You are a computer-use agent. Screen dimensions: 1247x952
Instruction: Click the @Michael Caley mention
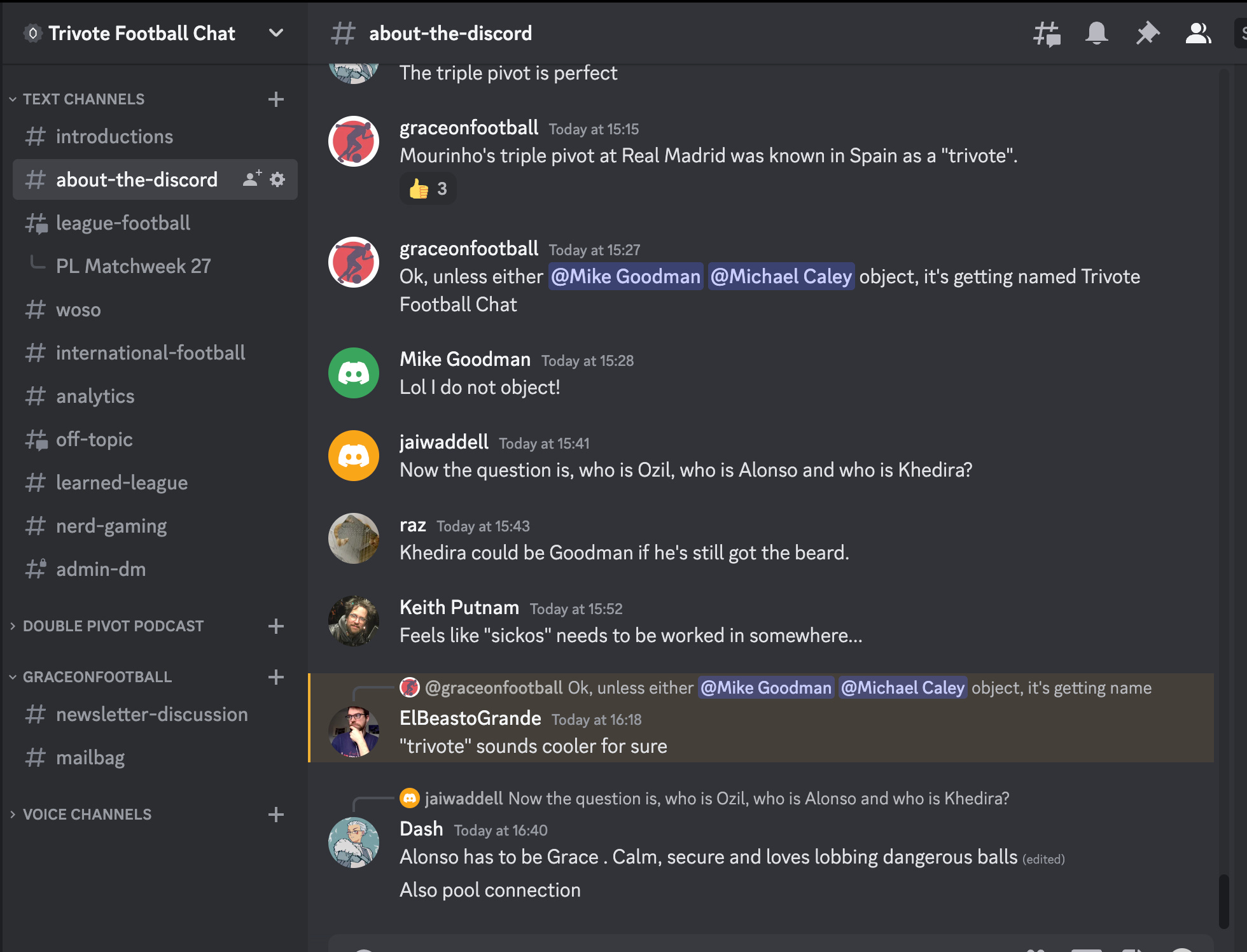coord(781,276)
